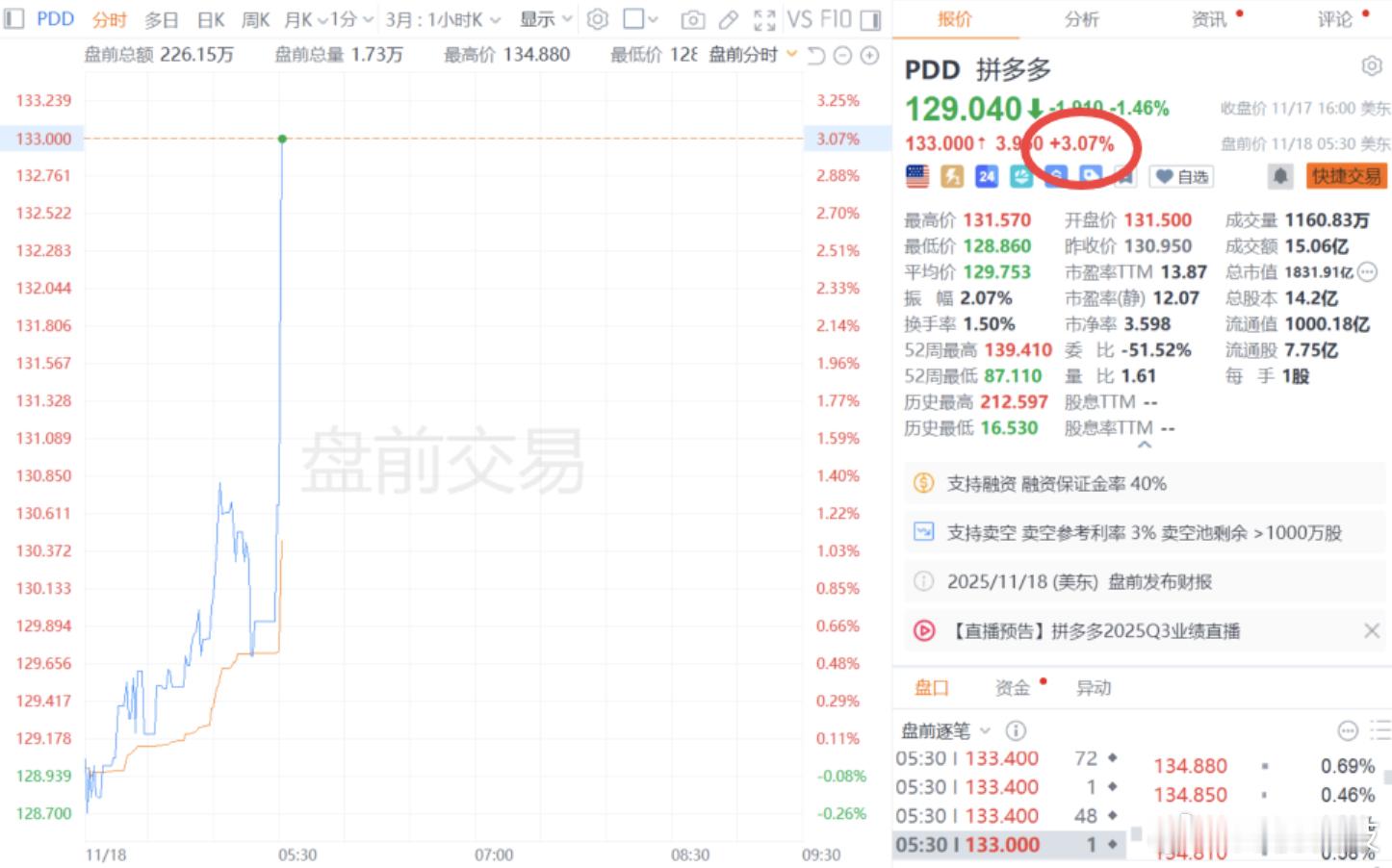This screenshot has height=868, width=1392.
Task: Collapse the stock details with up chevron
Action: pyautogui.click(x=1144, y=446)
